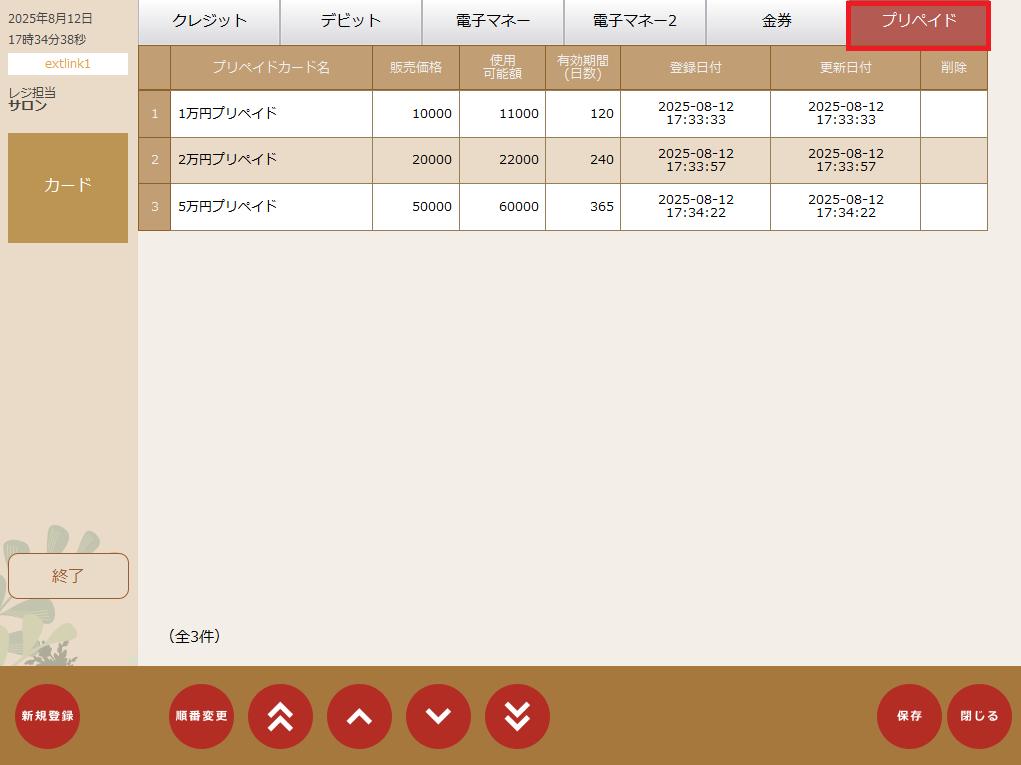Go to the 電子マネー2 tab
Screen dimensions: 1021x765
635,22
